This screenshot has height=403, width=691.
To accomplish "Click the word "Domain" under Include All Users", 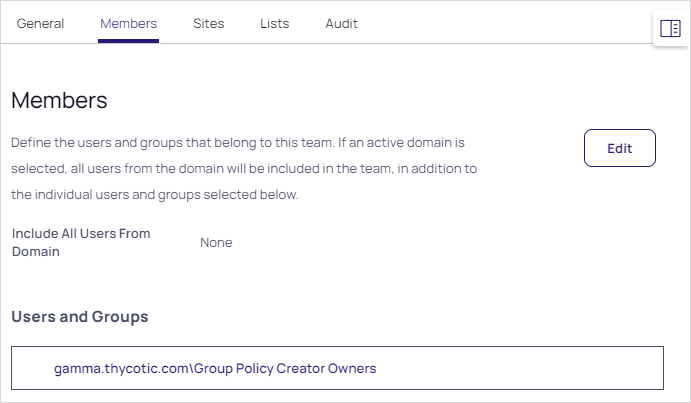I will point(36,252).
